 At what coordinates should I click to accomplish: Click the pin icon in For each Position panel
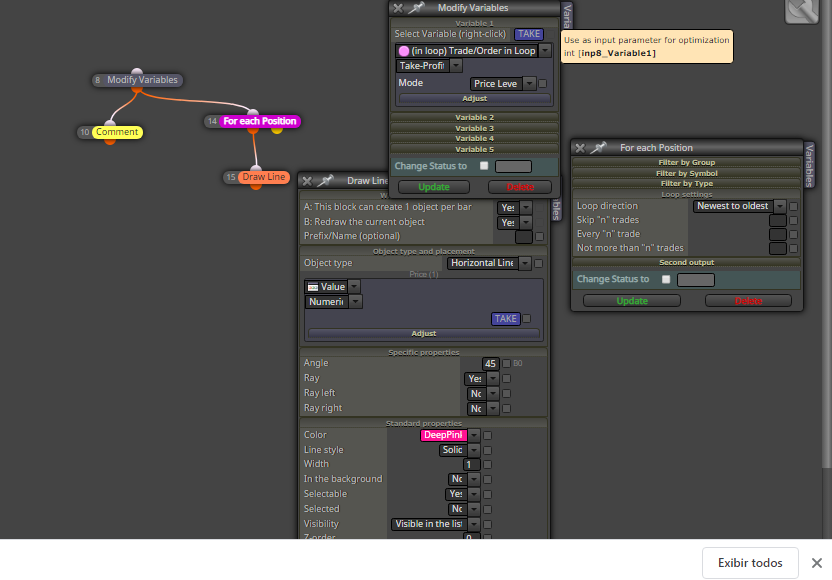point(599,148)
